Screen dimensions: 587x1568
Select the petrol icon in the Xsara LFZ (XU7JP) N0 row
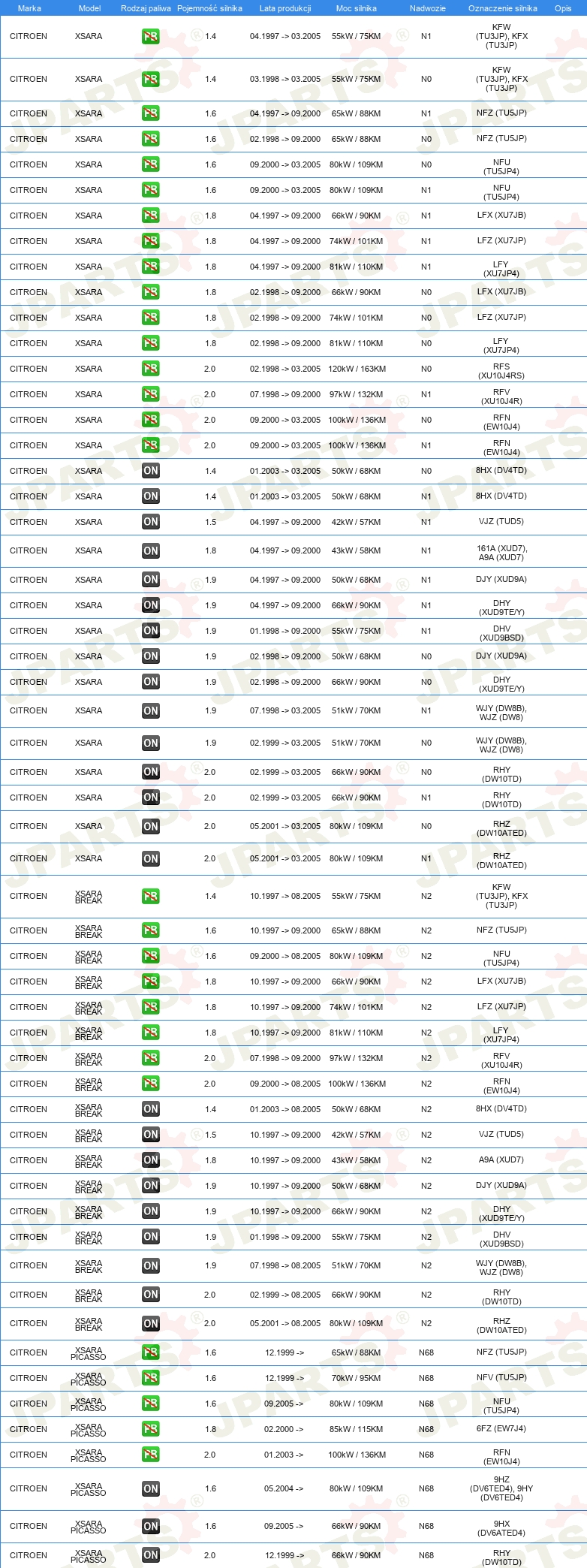click(x=151, y=318)
